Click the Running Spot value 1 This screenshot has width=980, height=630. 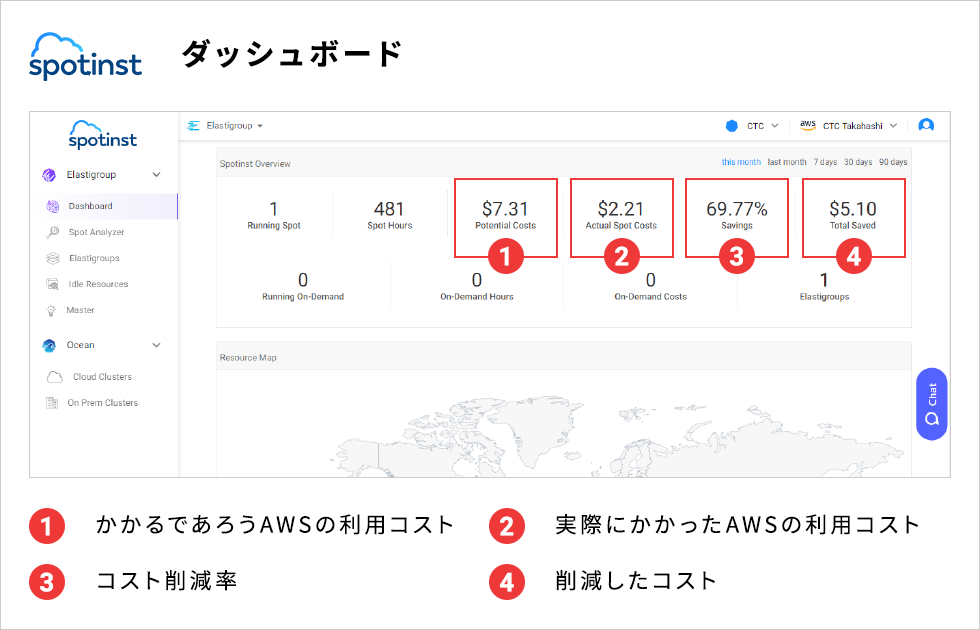tap(274, 209)
